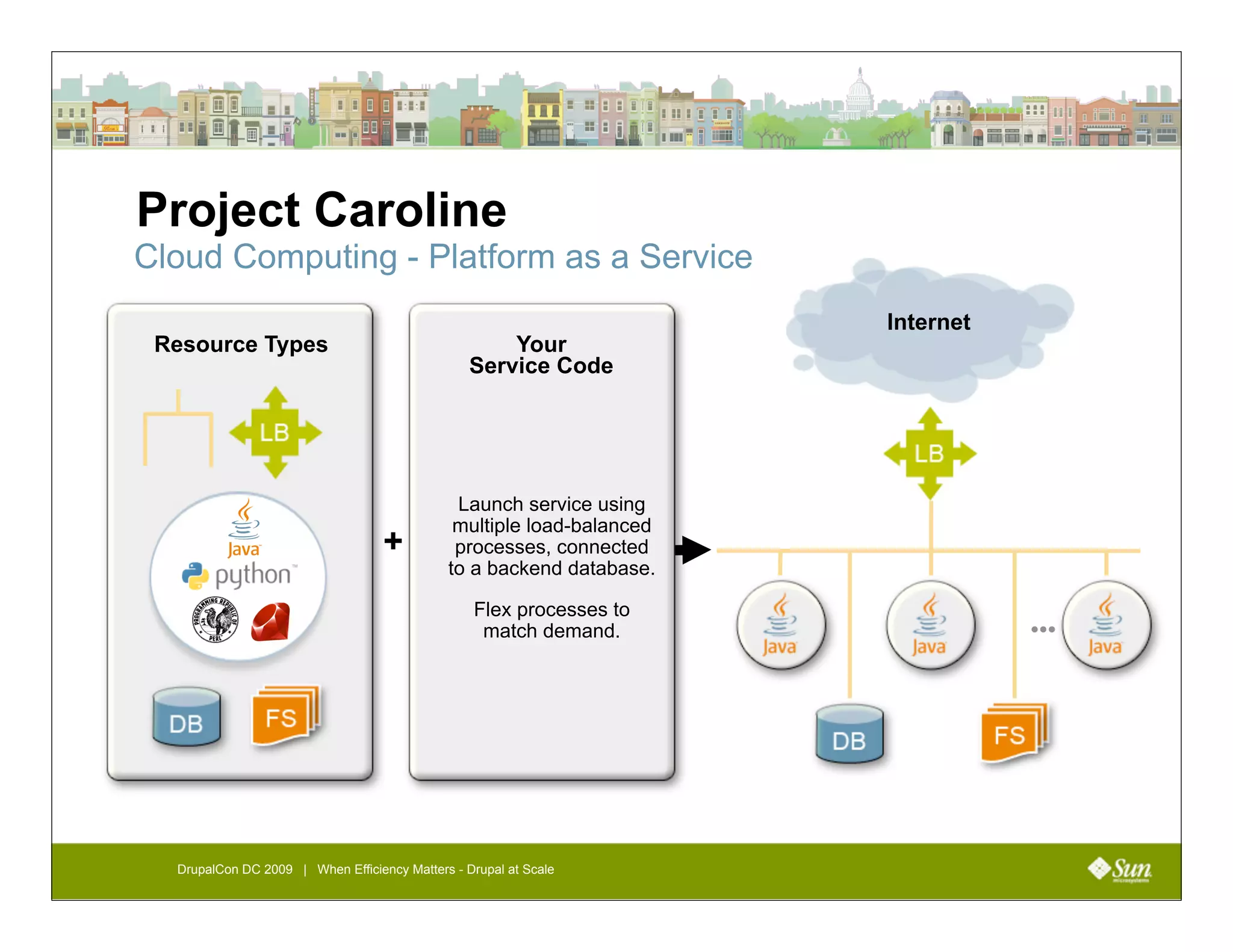Click the middle Java process circle
This screenshot has width=1233, height=952.
930,625
